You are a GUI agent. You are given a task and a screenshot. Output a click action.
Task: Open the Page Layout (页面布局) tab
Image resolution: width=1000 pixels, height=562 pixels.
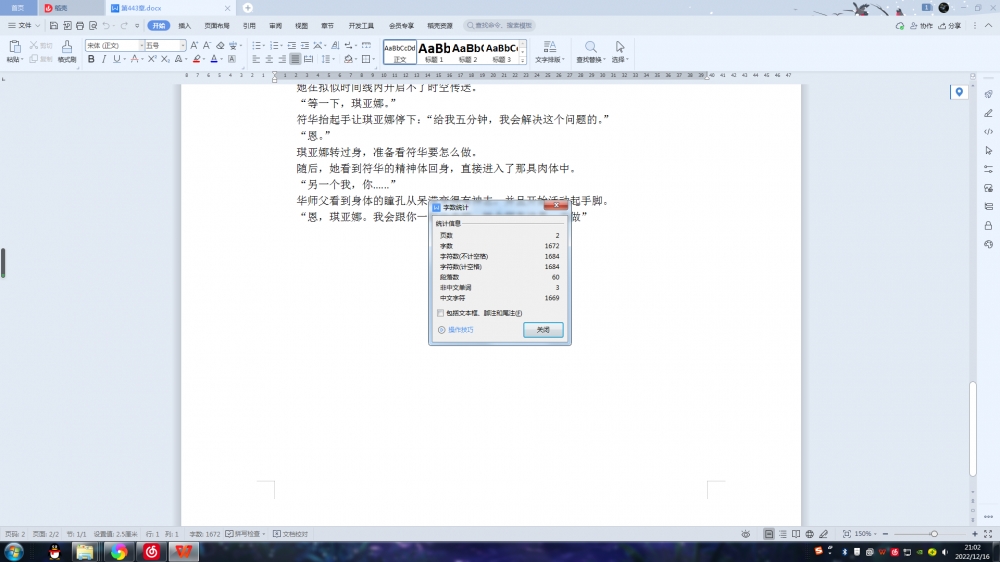pyautogui.click(x=217, y=26)
